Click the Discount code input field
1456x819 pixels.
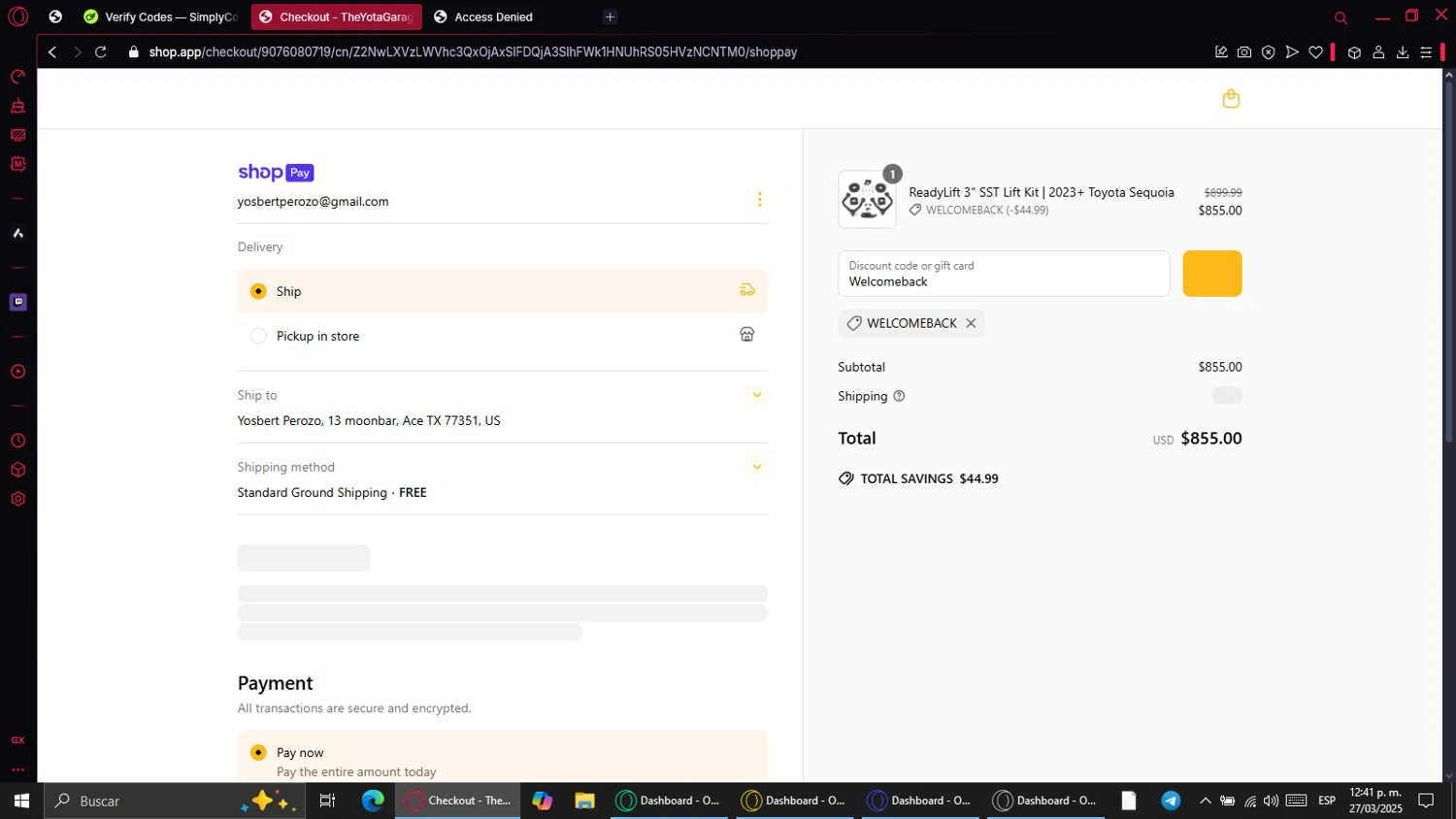click(1004, 274)
